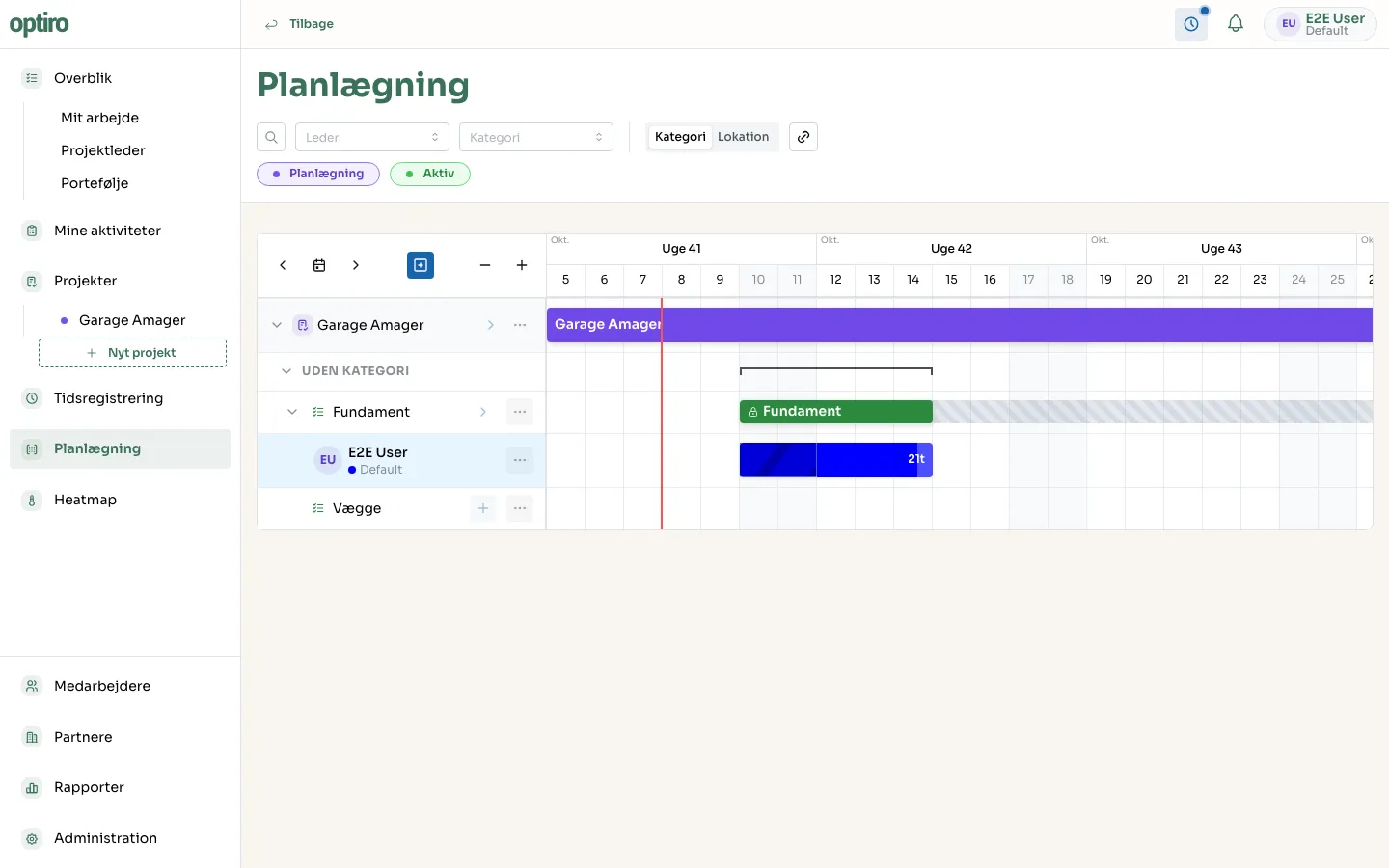Click the Tilbage back link
This screenshot has width=1389, height=868.
300,24
